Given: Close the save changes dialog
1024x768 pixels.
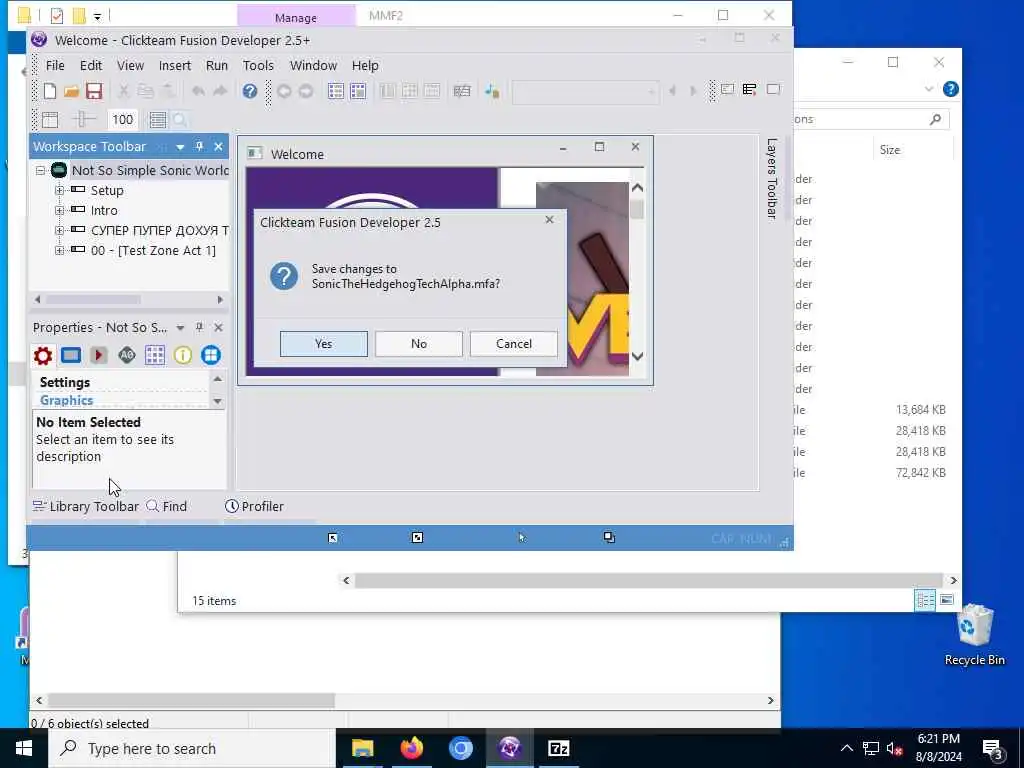Looking at the screenshot, I should point(549,220).
